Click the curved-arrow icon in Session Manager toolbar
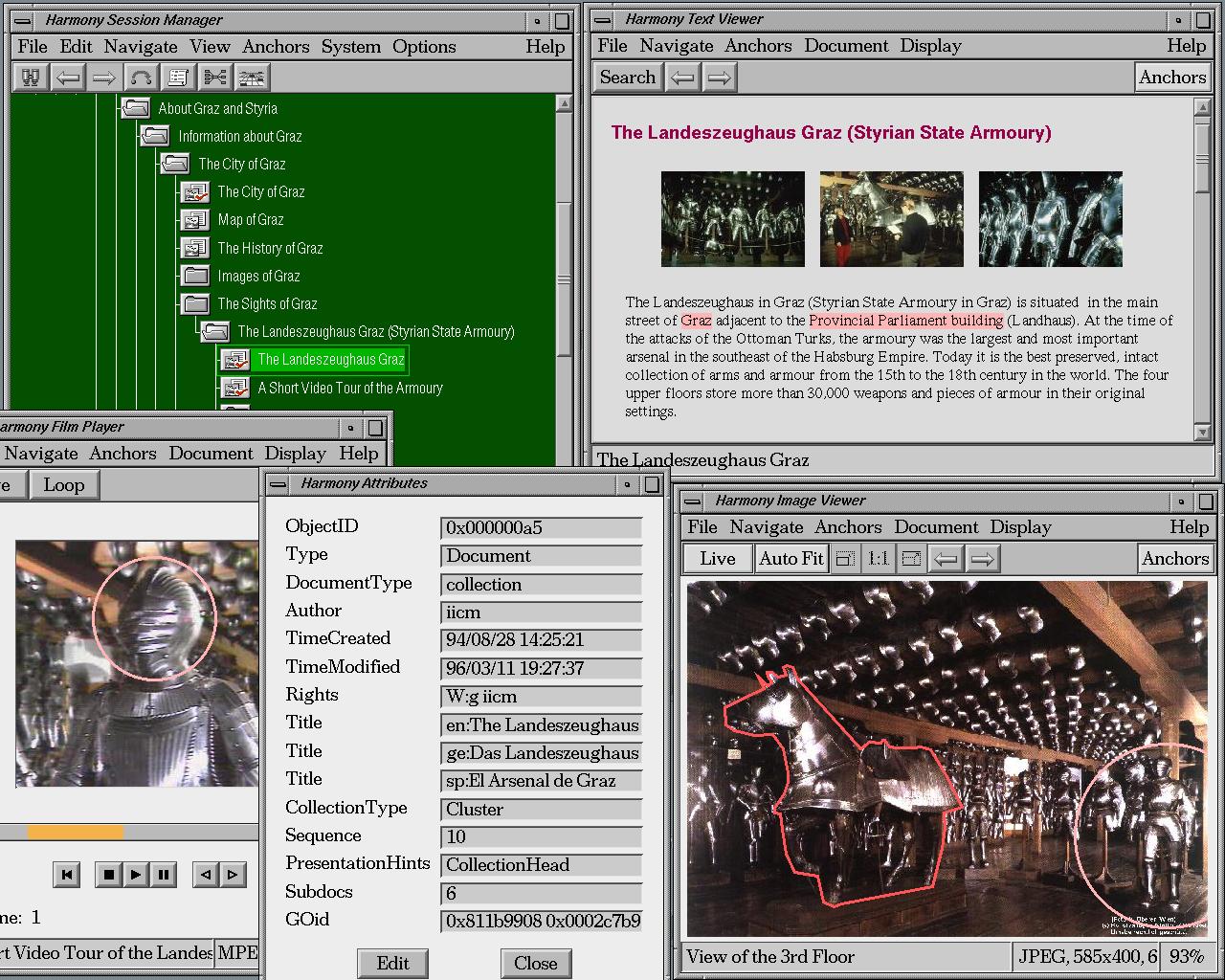Screen dimensions: 1225x980 click(141, 78)
